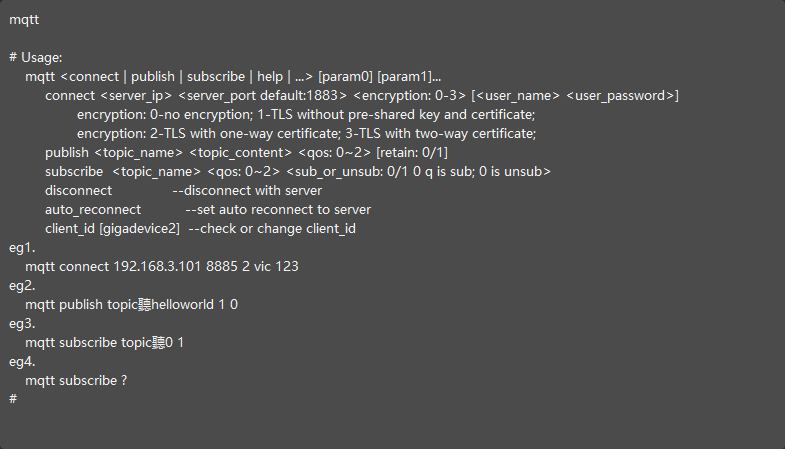Click the 'mqtt' command at the top

(25, 20)
